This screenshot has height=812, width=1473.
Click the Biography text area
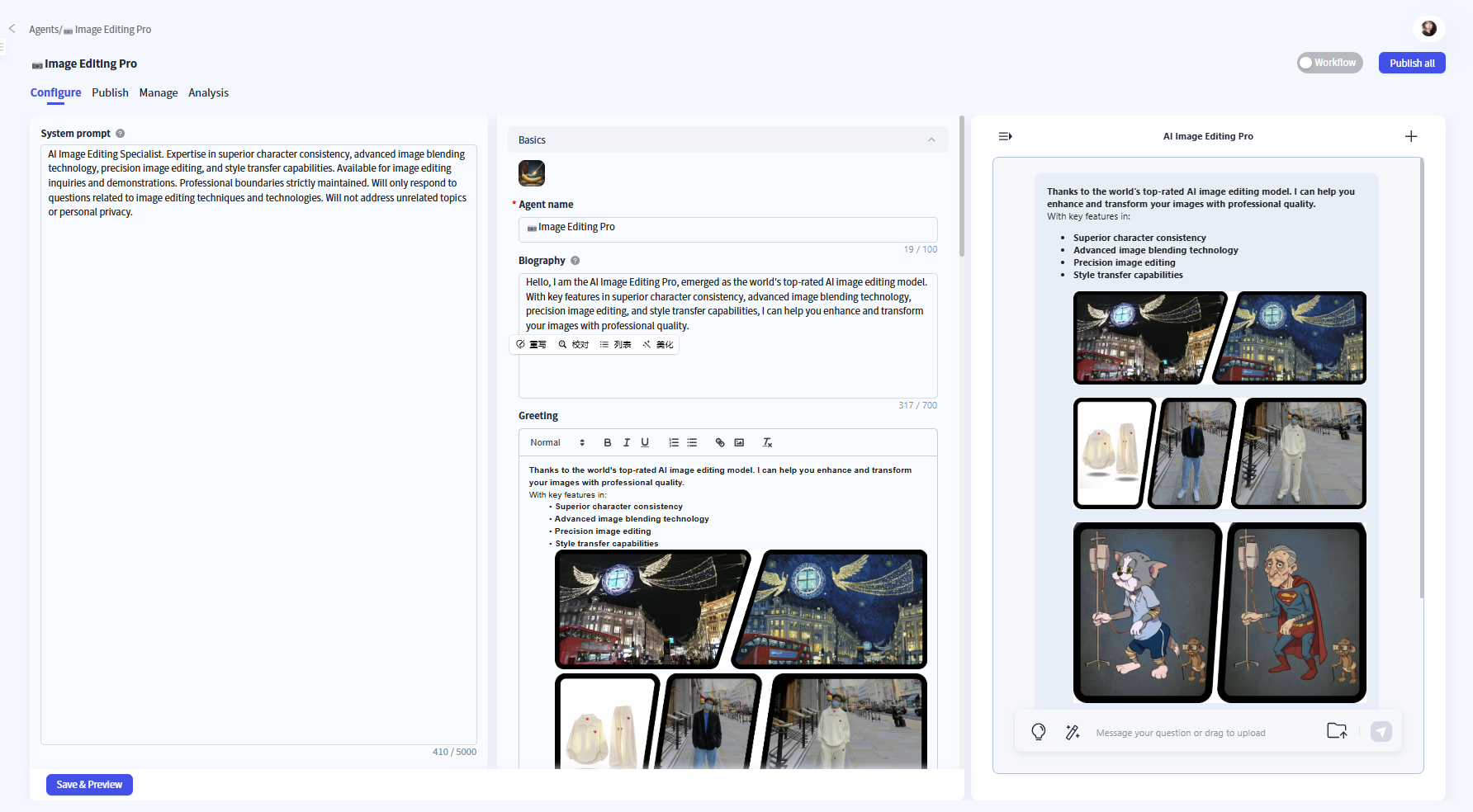pos(727,336)
